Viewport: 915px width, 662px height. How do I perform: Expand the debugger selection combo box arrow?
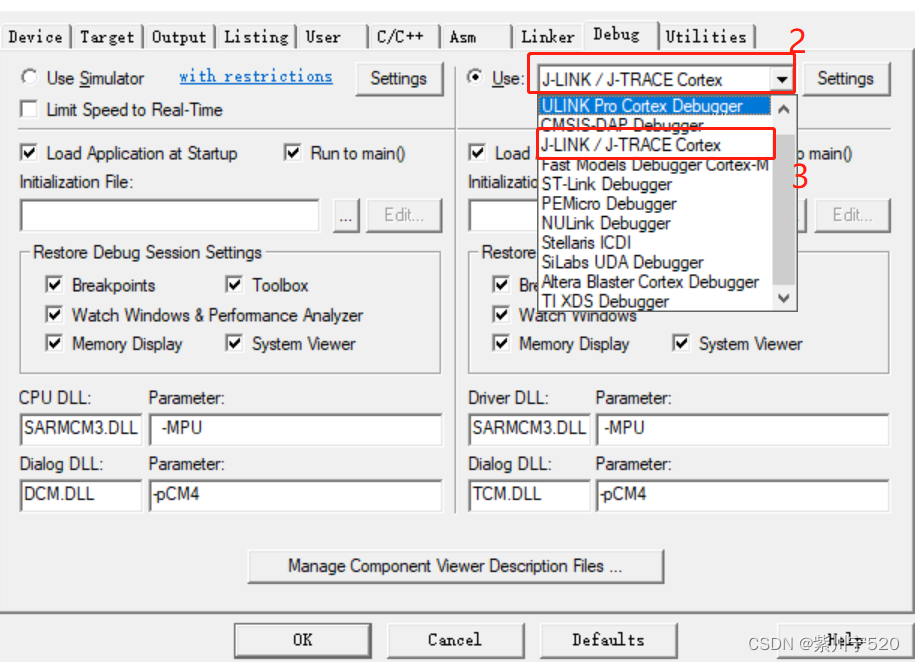(x=781, y=79)
